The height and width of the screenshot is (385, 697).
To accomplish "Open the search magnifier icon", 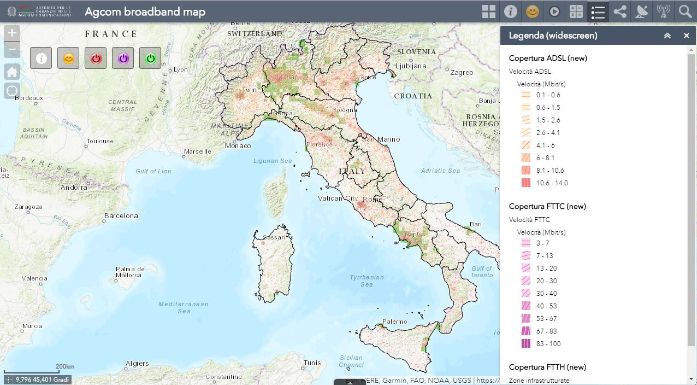I will coord(685,12).
